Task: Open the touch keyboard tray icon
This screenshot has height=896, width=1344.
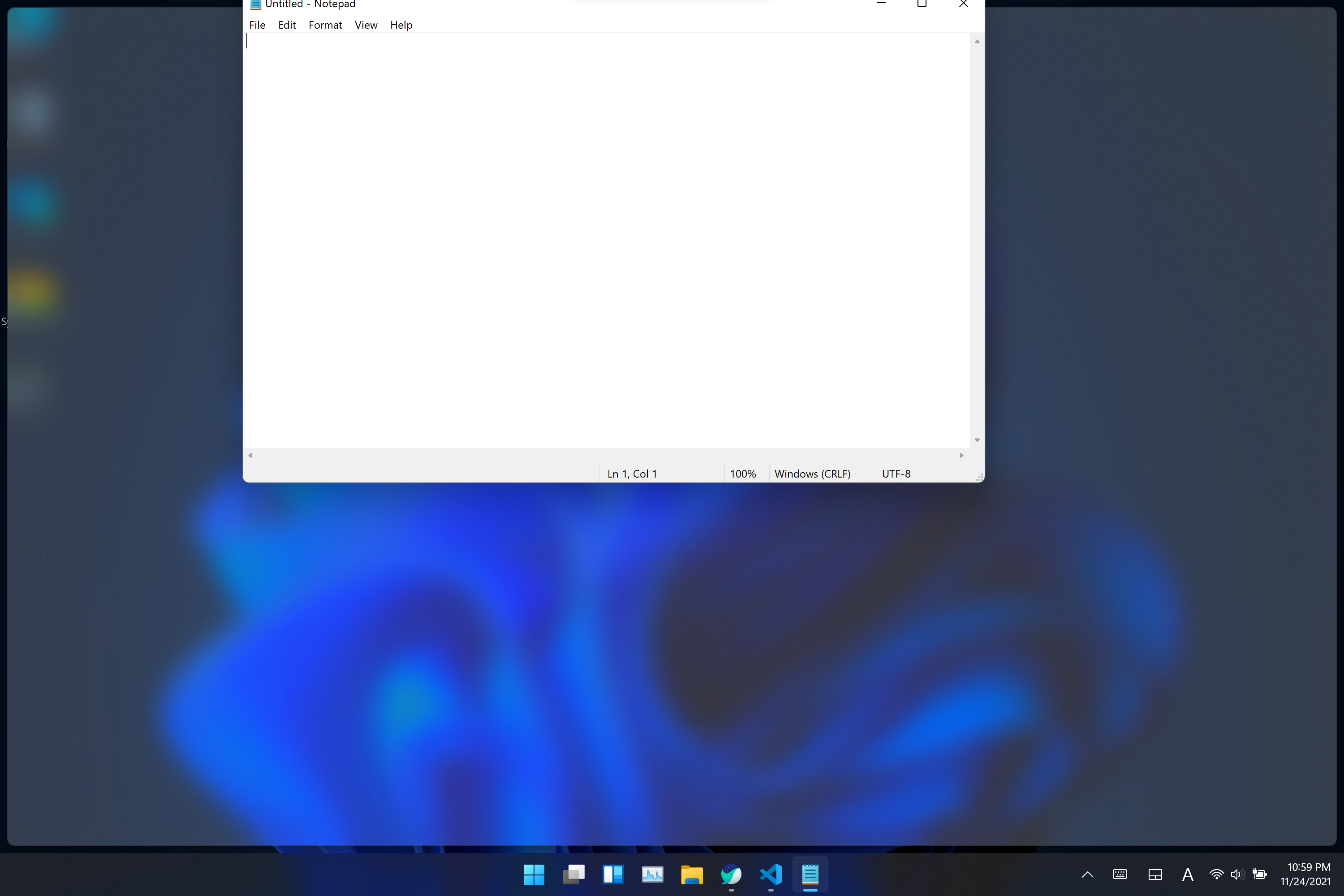Action: [1120, 874]
